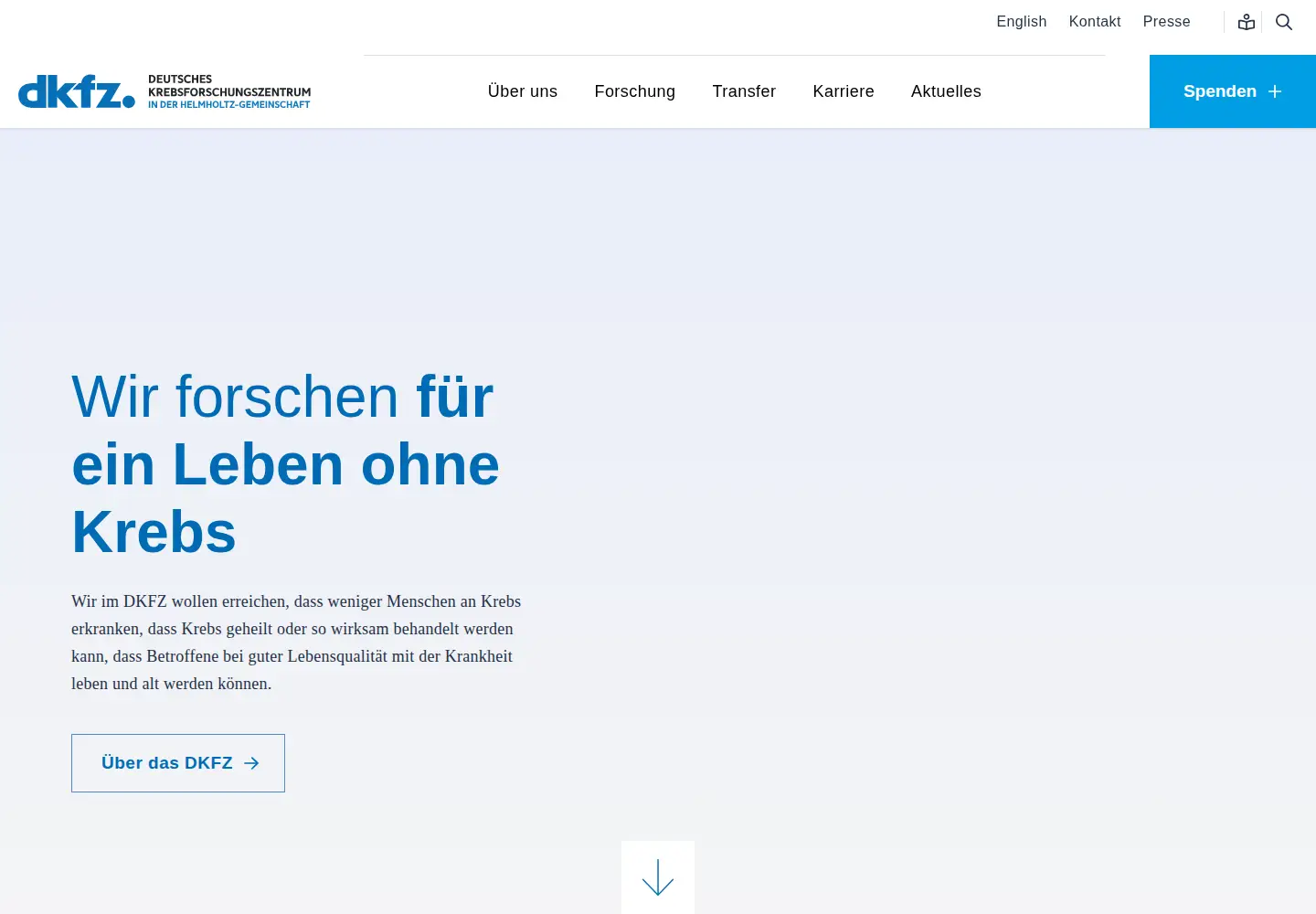Viewport: 1316px width, 914px height.
Task: Click the down arrow below the hero
Action: point(658,877)
